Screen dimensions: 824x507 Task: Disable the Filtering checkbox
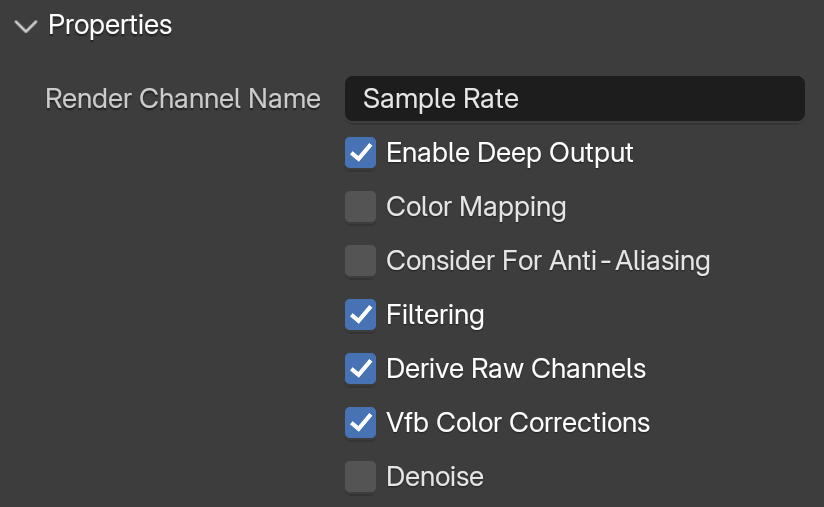(x=360, y=315)
